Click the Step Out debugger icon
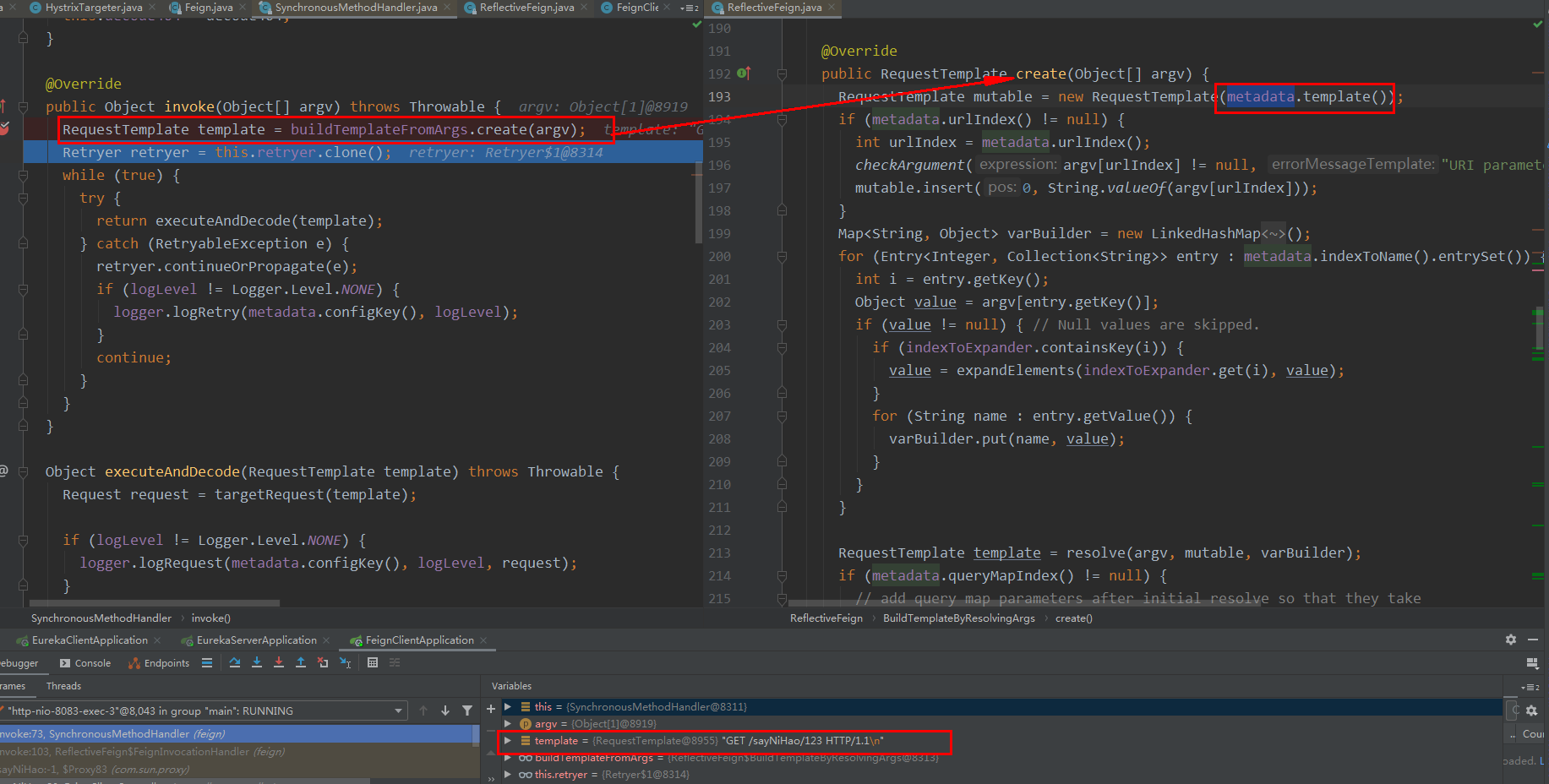Image resolution: width=1549 pixels, height=784 pixels. (301, 663)
